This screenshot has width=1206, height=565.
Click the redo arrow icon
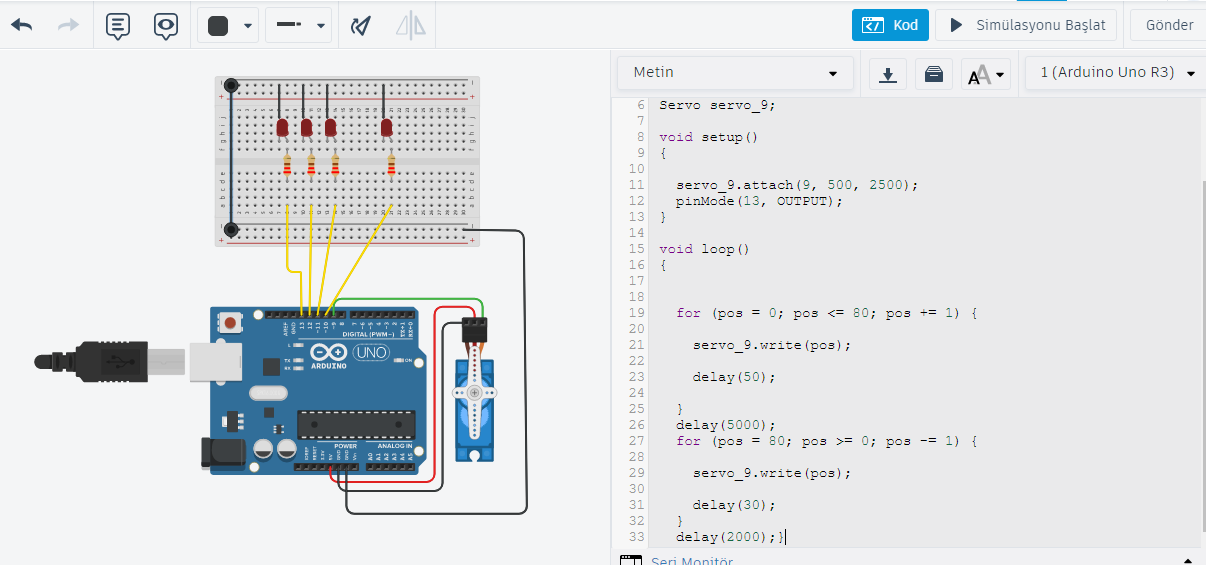[68, 26]
